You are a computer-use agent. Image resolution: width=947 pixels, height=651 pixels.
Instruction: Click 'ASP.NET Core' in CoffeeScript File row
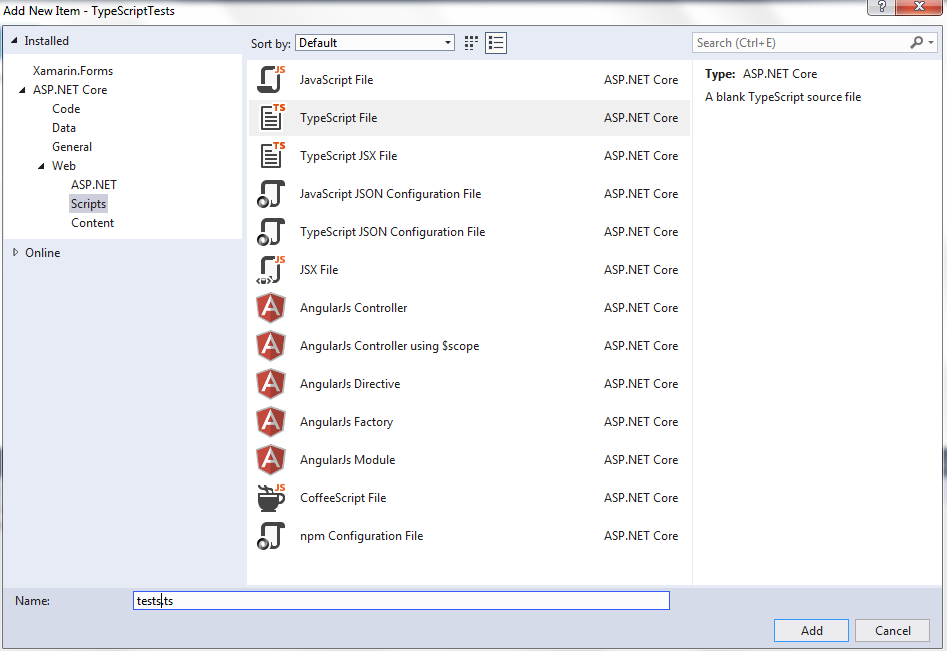click(641, 498)
